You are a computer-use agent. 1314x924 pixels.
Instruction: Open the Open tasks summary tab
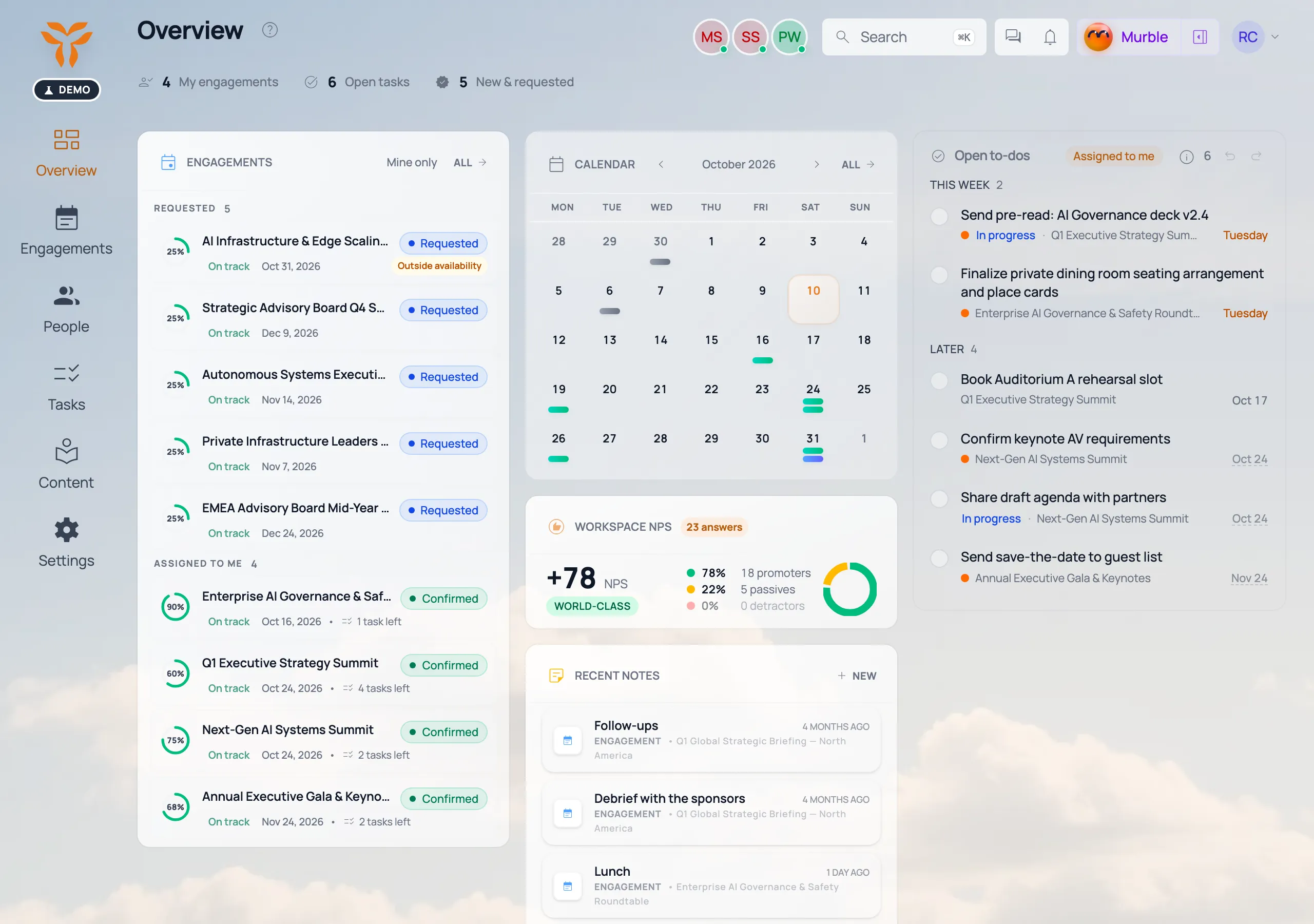point(357,82)
